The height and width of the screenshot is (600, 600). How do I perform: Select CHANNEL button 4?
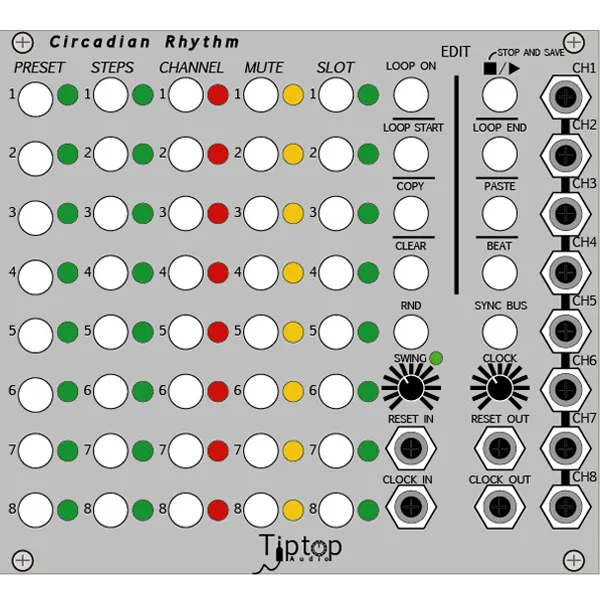[186, 273]
